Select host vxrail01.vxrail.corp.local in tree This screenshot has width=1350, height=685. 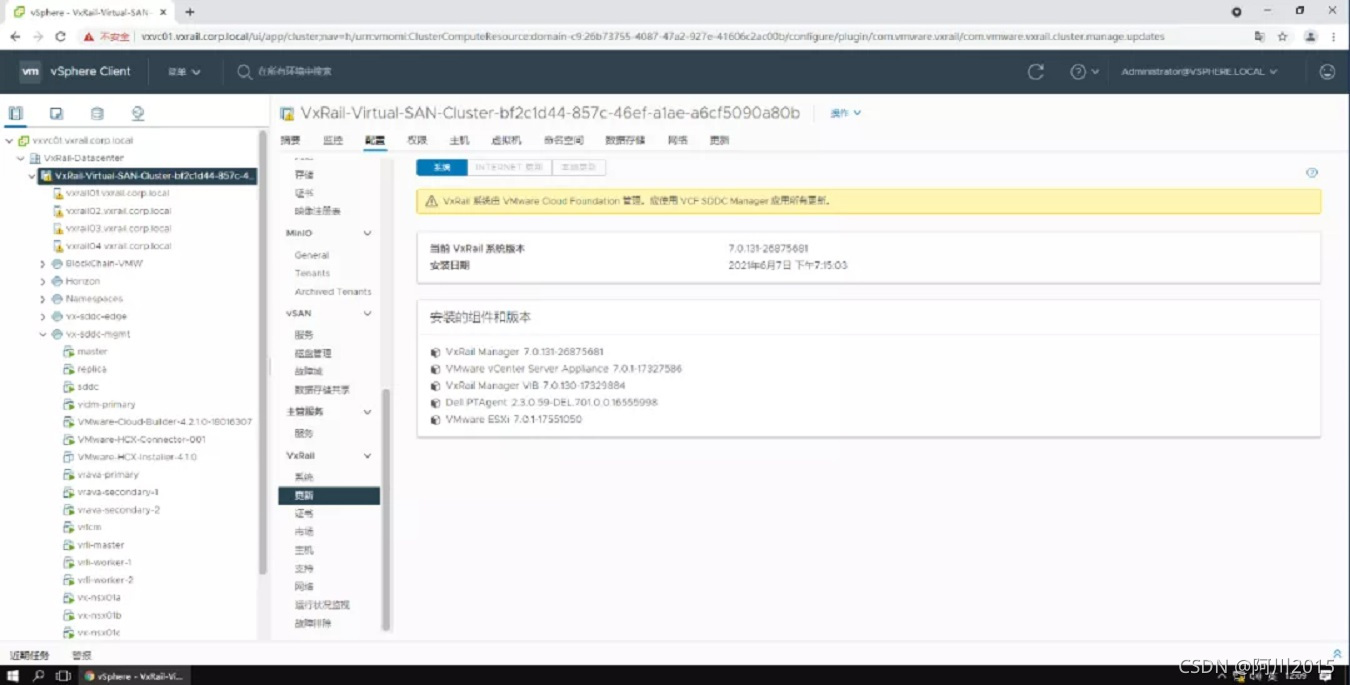click(117, 193)
